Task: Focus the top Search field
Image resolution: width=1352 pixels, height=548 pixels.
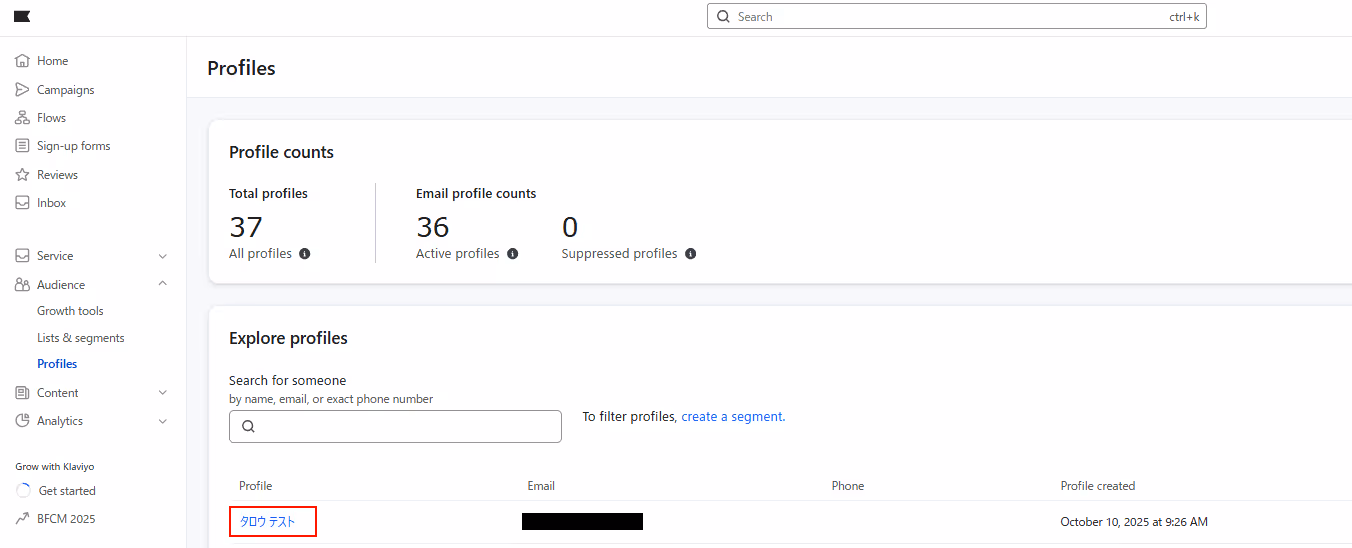Action: [x=957, y=17]
